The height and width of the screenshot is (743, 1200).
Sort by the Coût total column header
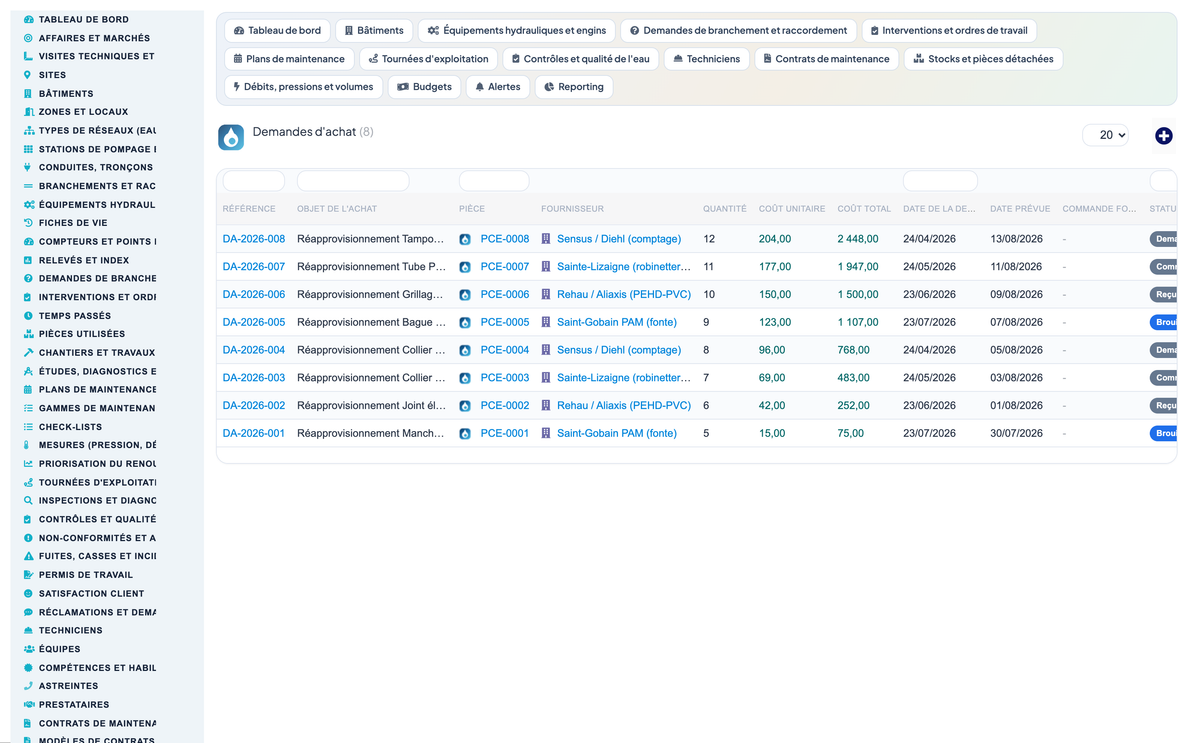point(864,209)
